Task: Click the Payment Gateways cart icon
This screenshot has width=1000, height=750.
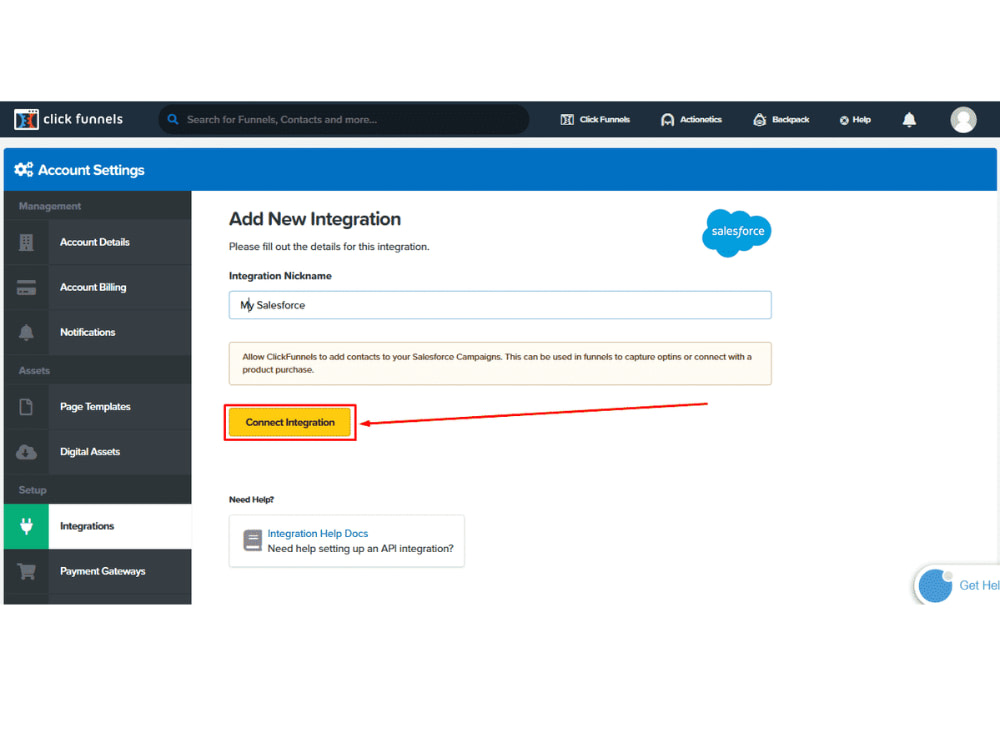Action: tap(26, 571)
